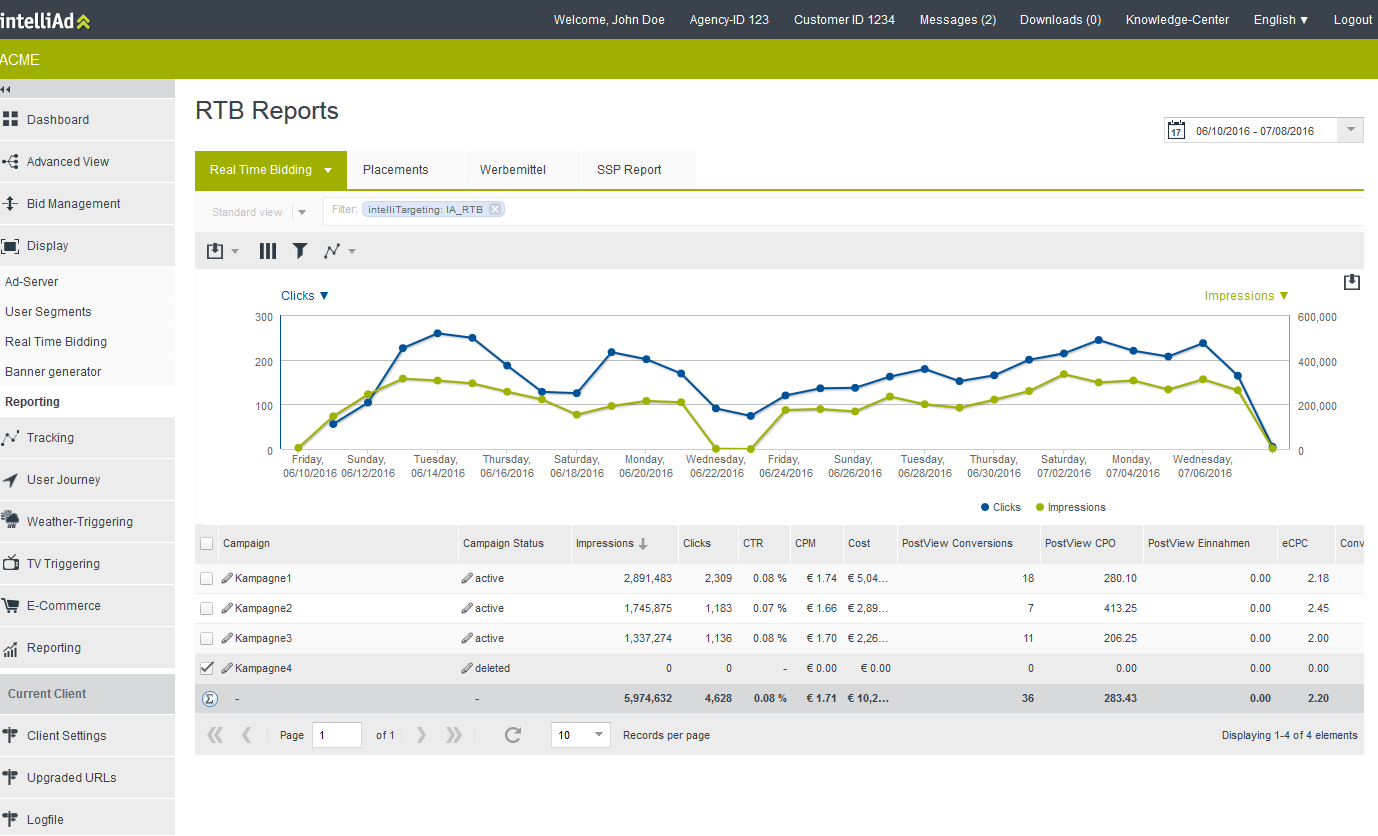Click the sigma sum icon in totals row
The width and height of the screenshot is (1378, 836).
point(209,698)
